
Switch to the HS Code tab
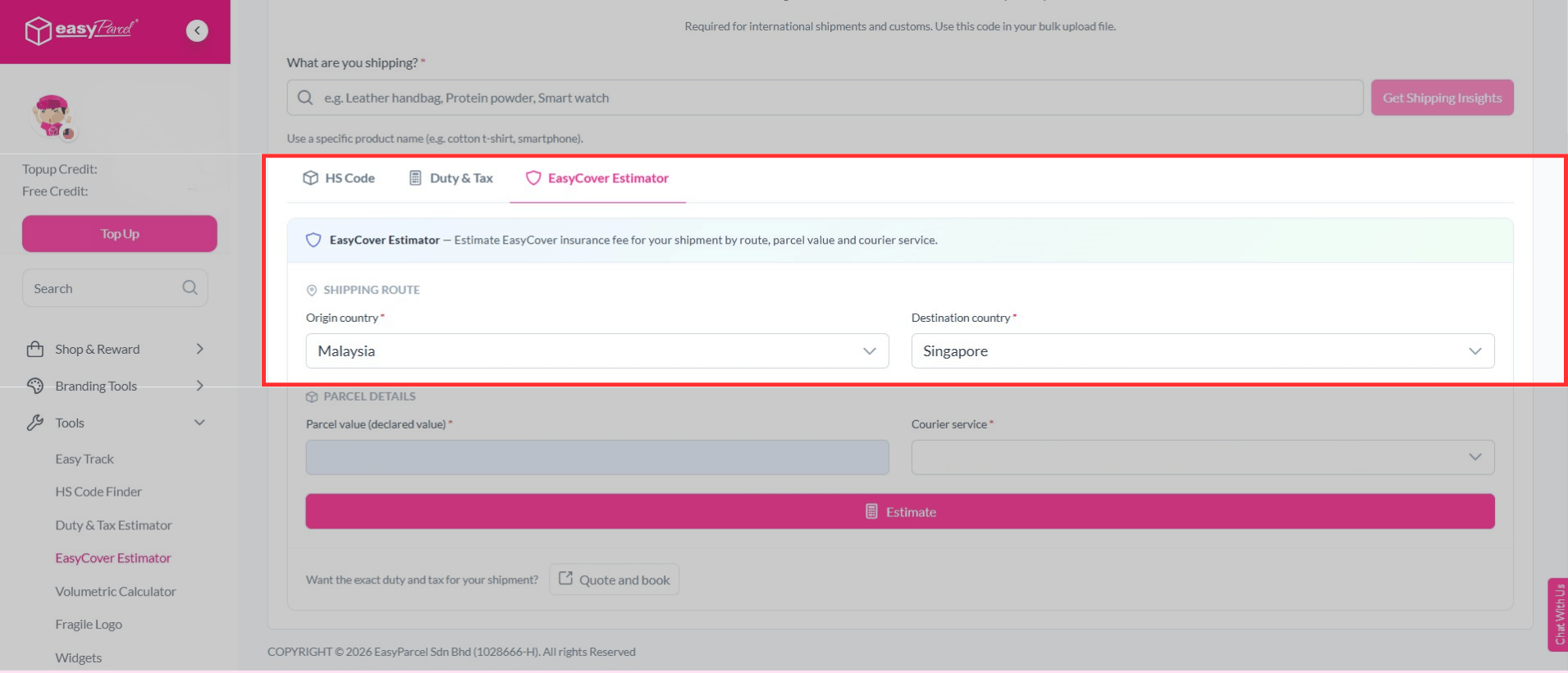click(339, 178)
